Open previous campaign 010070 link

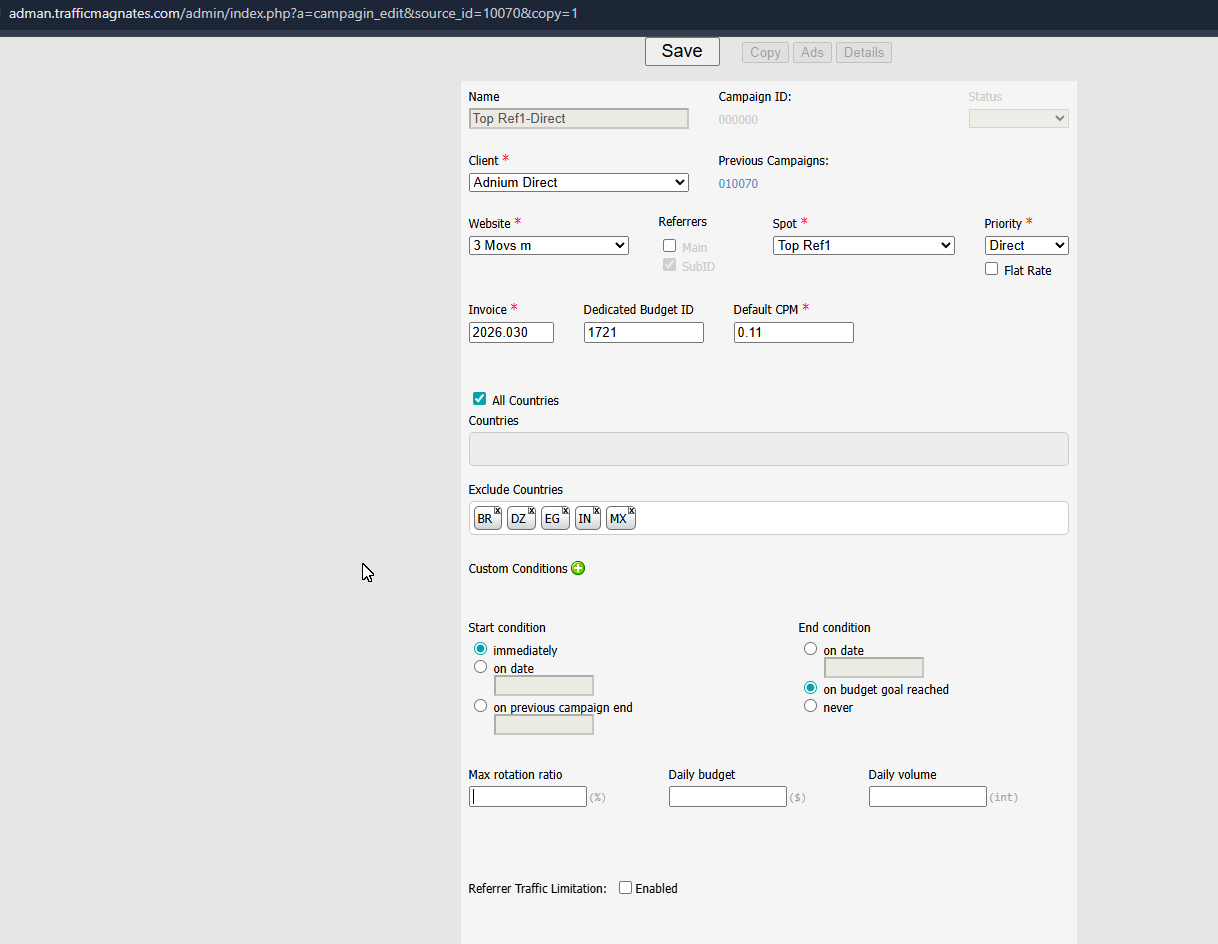click(738, 184)
